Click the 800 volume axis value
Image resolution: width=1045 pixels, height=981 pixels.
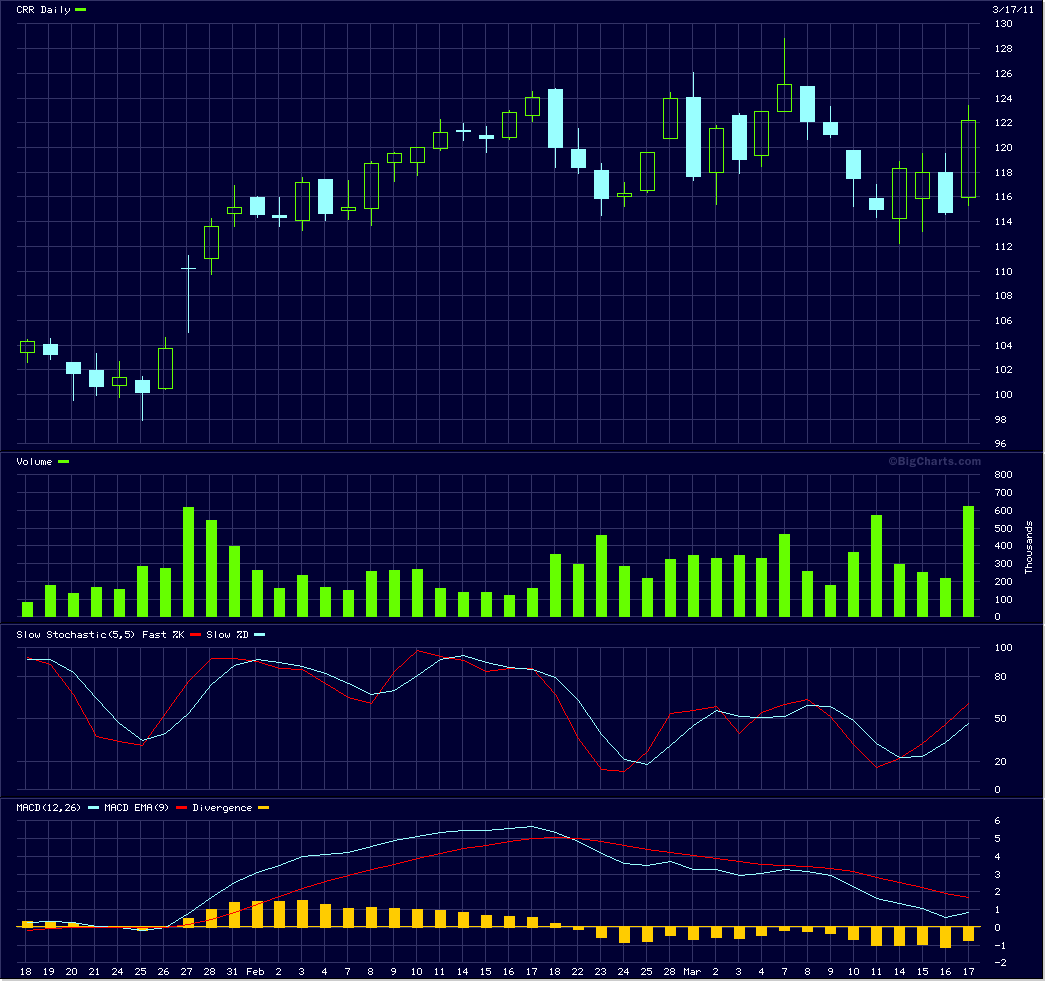tap(1003, 475)
